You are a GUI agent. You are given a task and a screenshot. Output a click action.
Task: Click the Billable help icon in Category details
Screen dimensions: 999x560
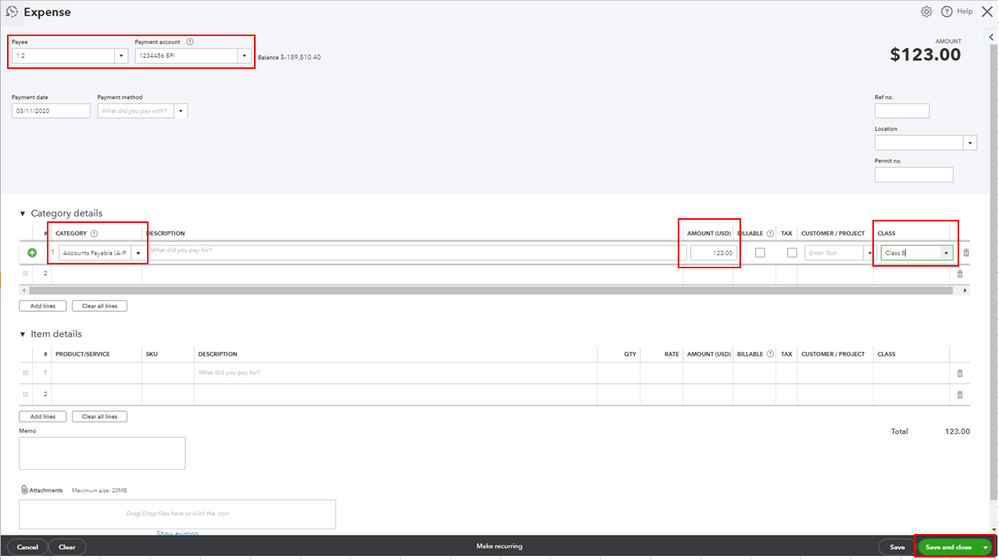pyautogui.click(x=770, y=234)
